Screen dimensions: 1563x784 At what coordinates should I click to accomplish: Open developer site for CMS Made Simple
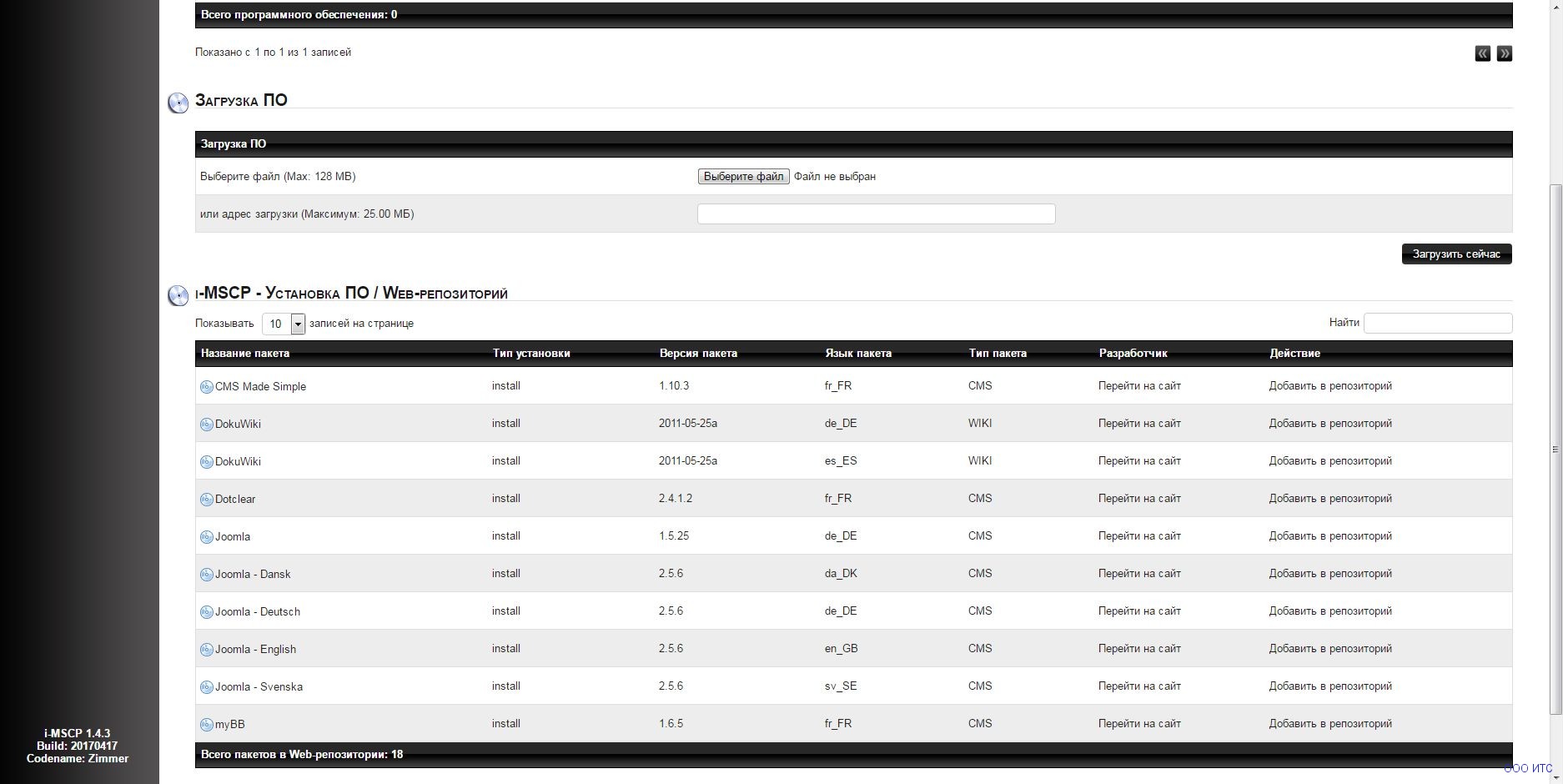coord(1139,385)
